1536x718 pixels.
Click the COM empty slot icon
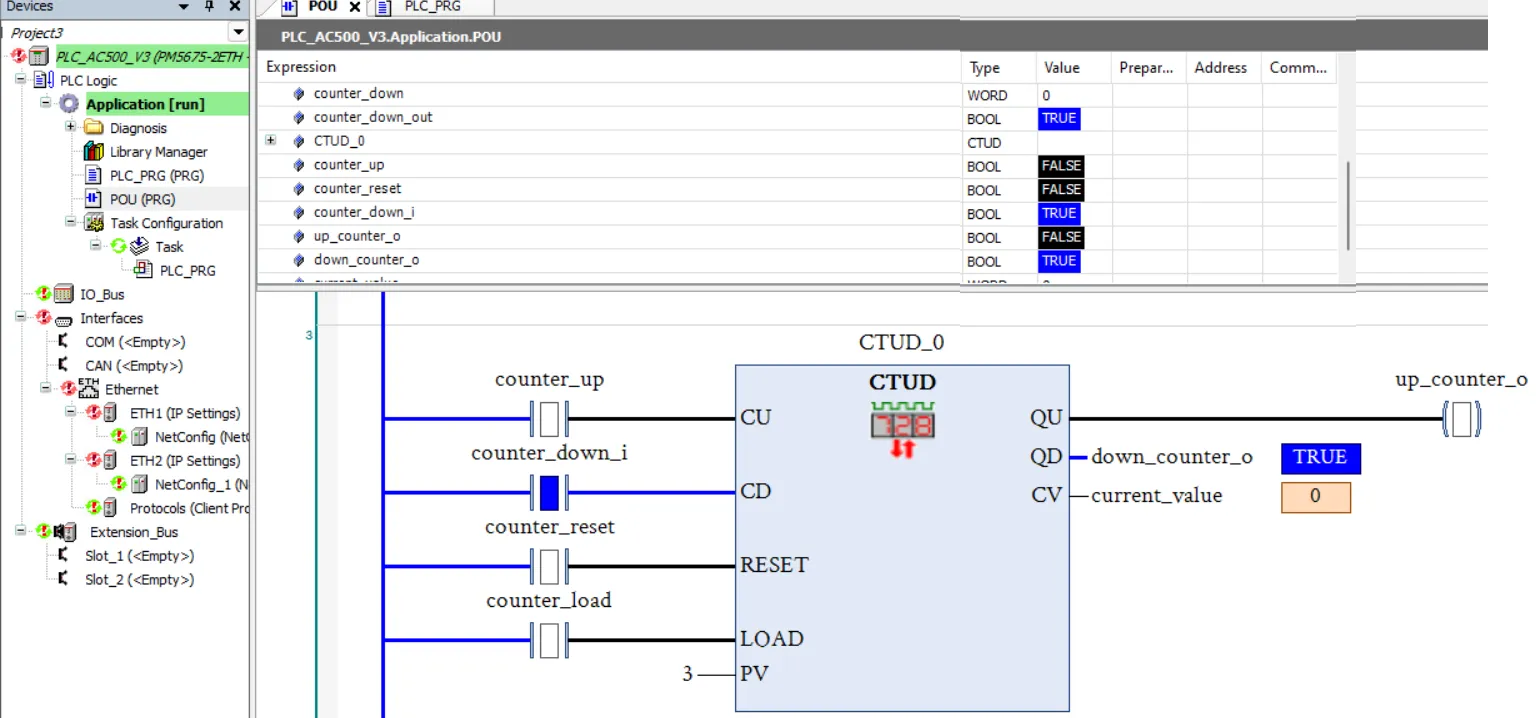(x=63, y=341)
